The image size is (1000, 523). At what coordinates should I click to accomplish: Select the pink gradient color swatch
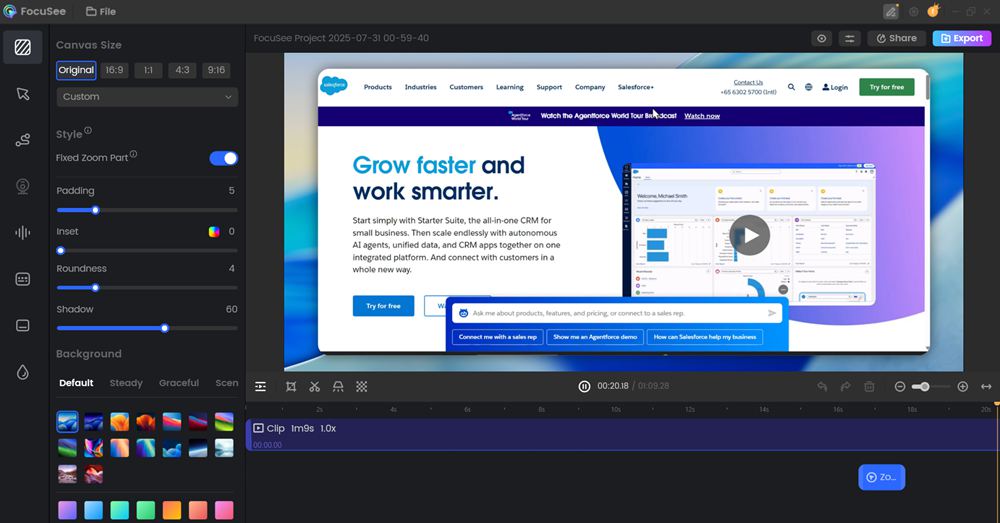point(224,510)
